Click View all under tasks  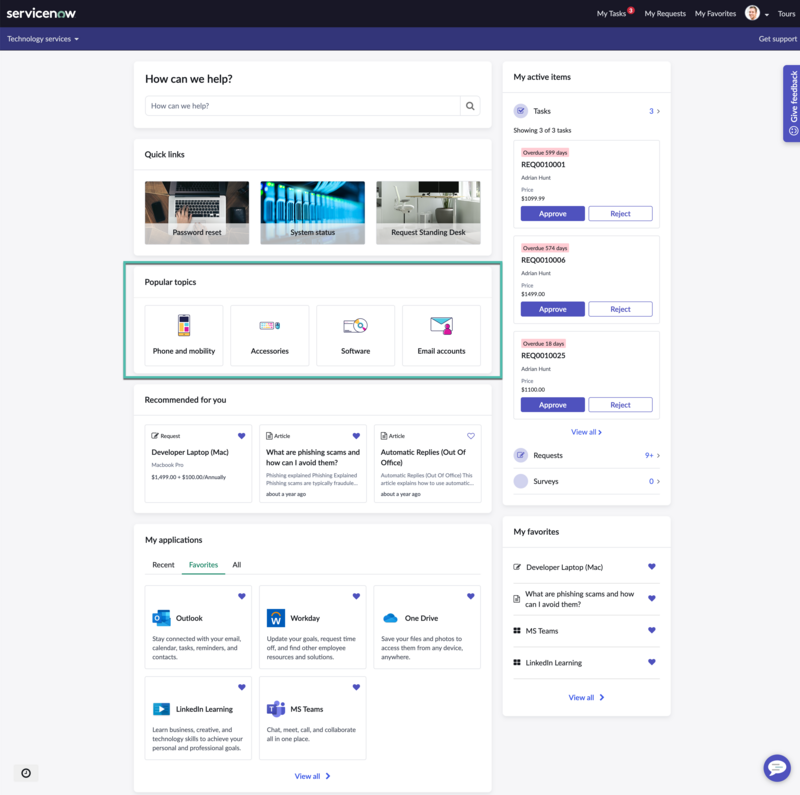coord(586,432)
